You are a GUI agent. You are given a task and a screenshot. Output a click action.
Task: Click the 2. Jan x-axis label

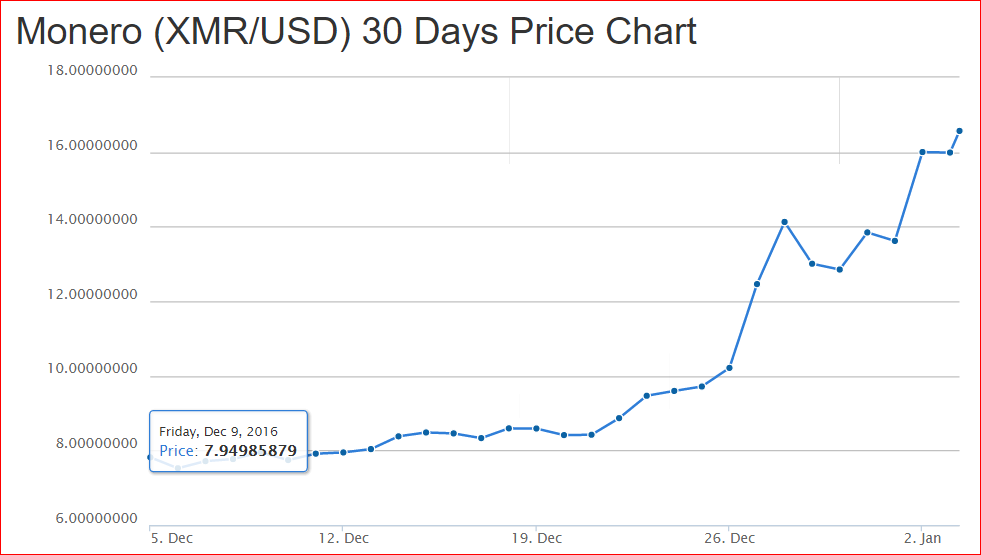tap(922, 538)
